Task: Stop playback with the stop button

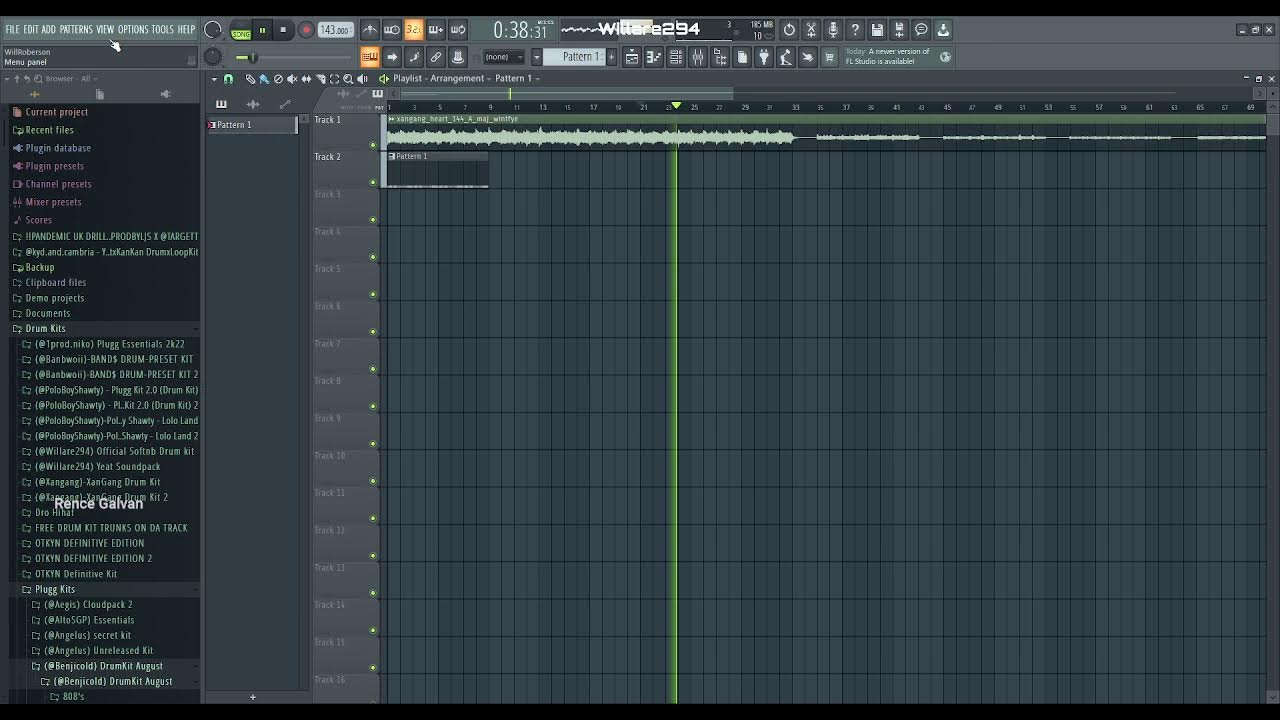Action: [x=283, y=30]
